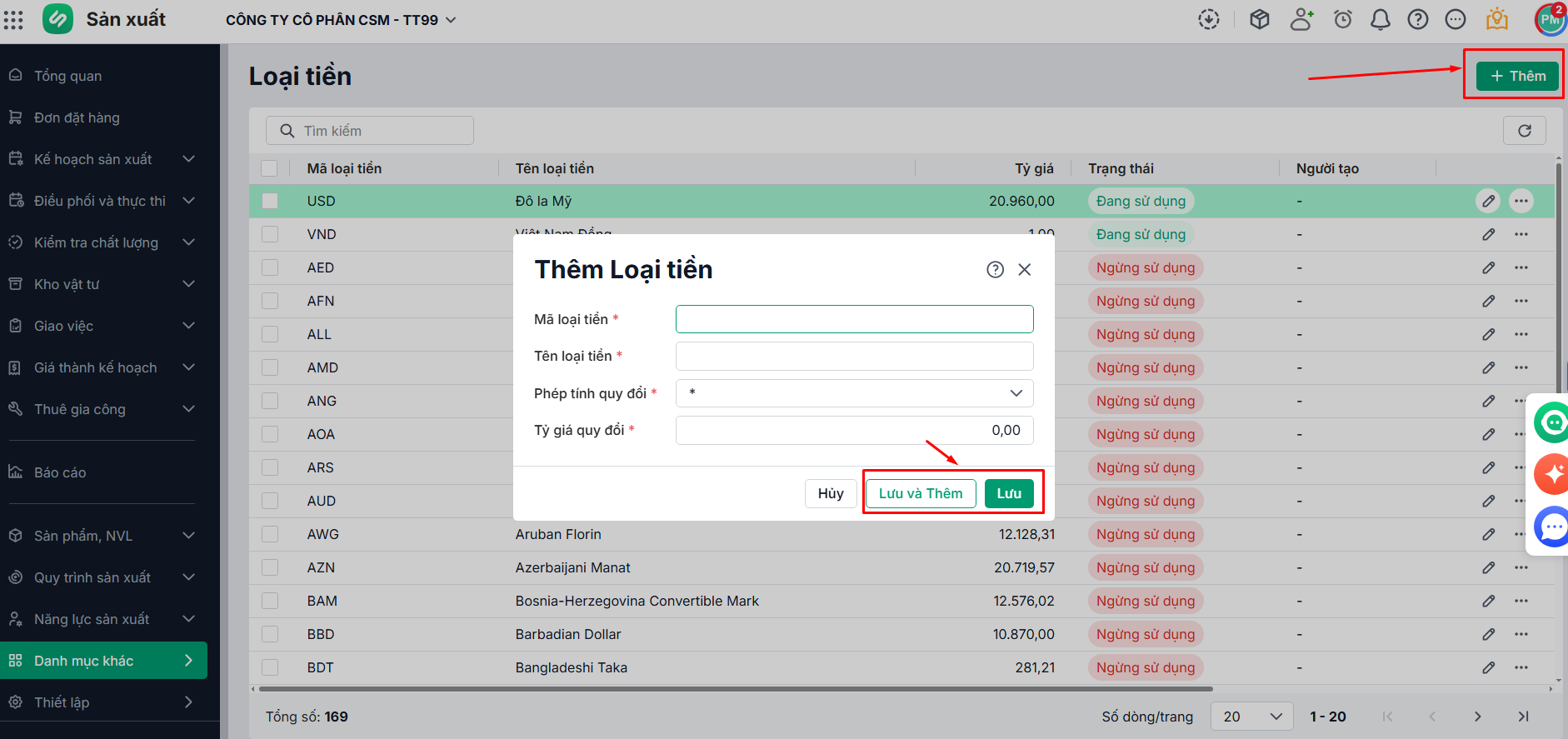Tick the checkbox for BAM row
The height and width of the screenshot is (739, 1568).
(x=269, y=601)
